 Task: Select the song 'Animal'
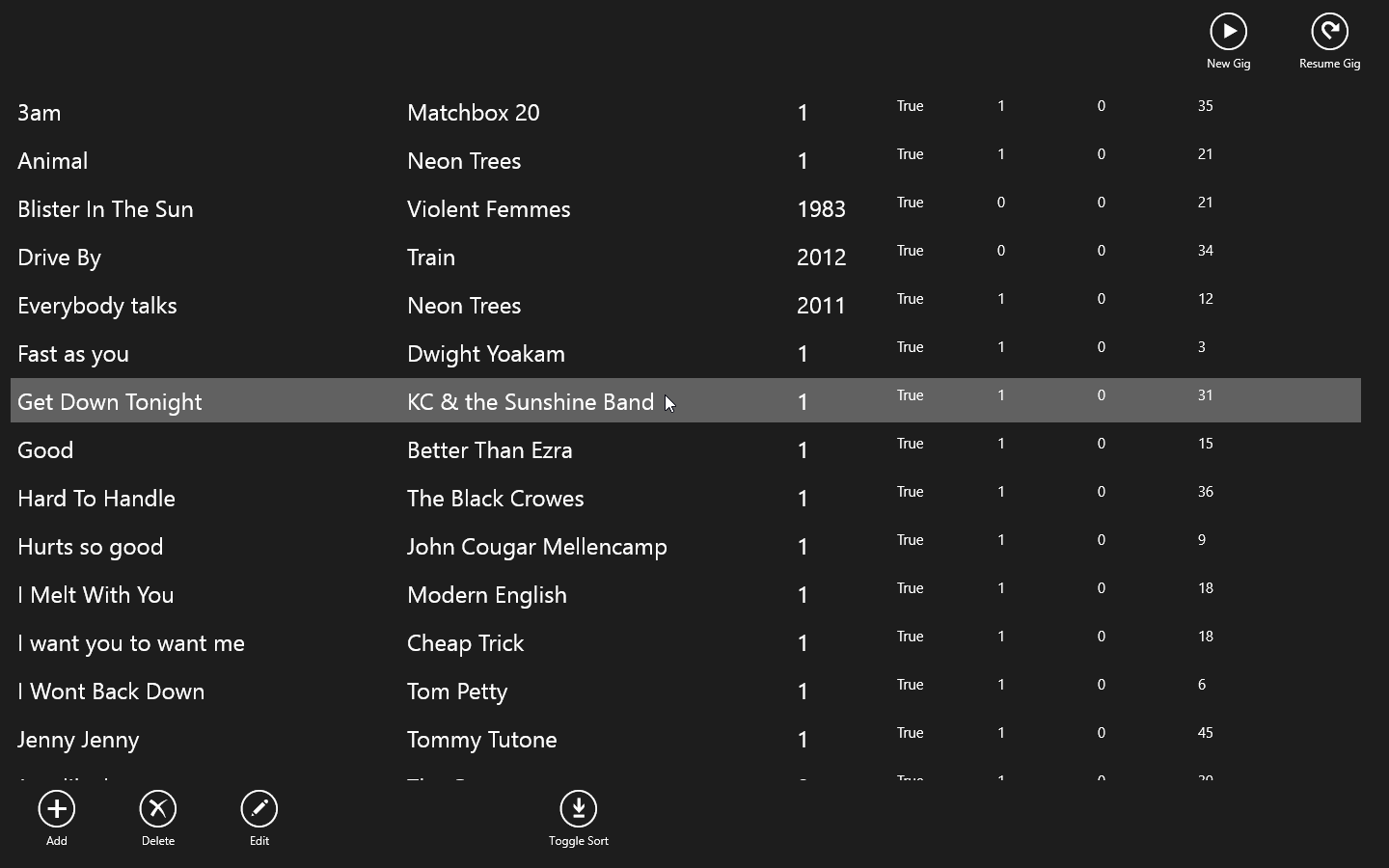(53, 161)
